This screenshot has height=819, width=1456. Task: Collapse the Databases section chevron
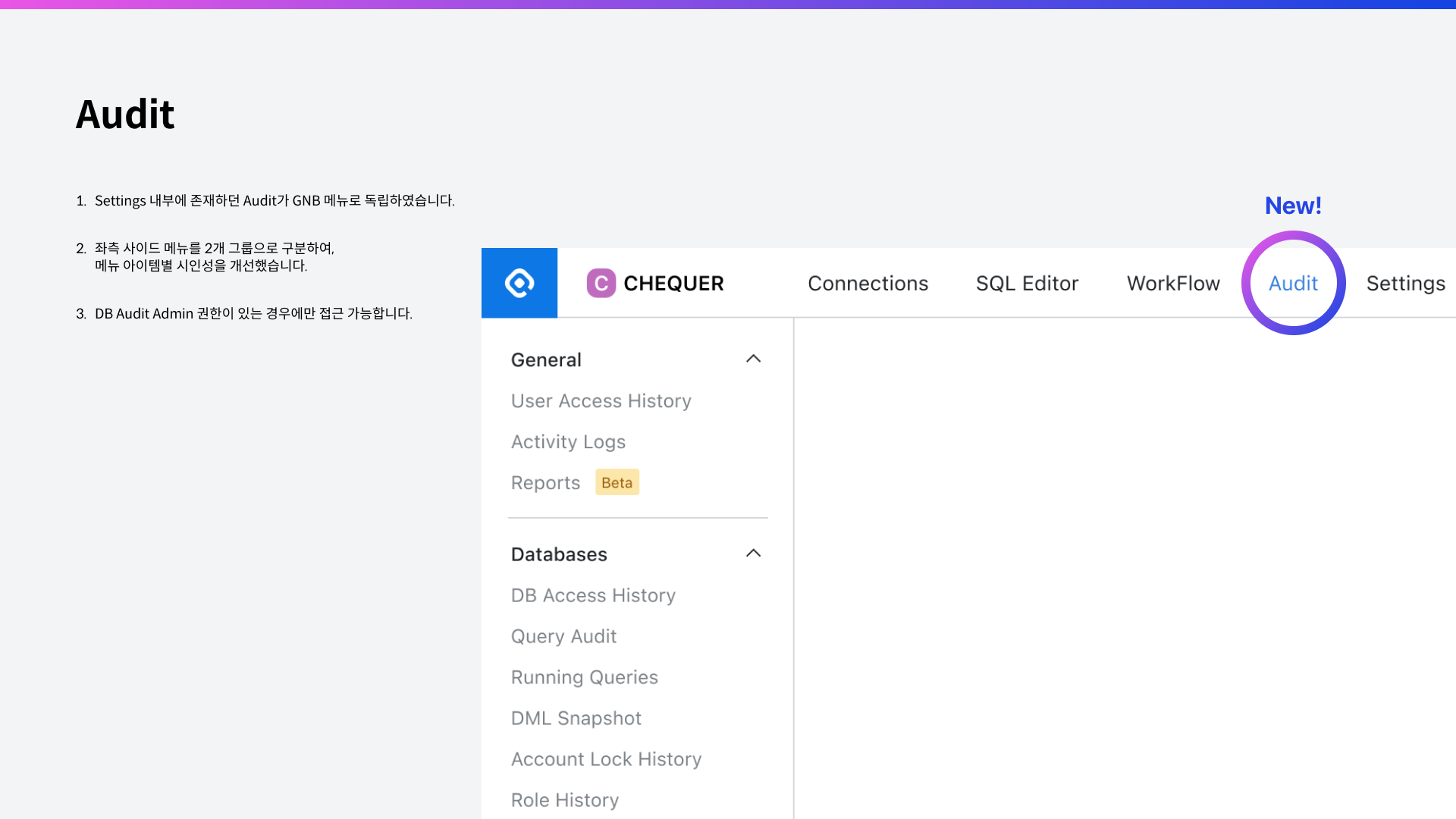pos(753,553)
